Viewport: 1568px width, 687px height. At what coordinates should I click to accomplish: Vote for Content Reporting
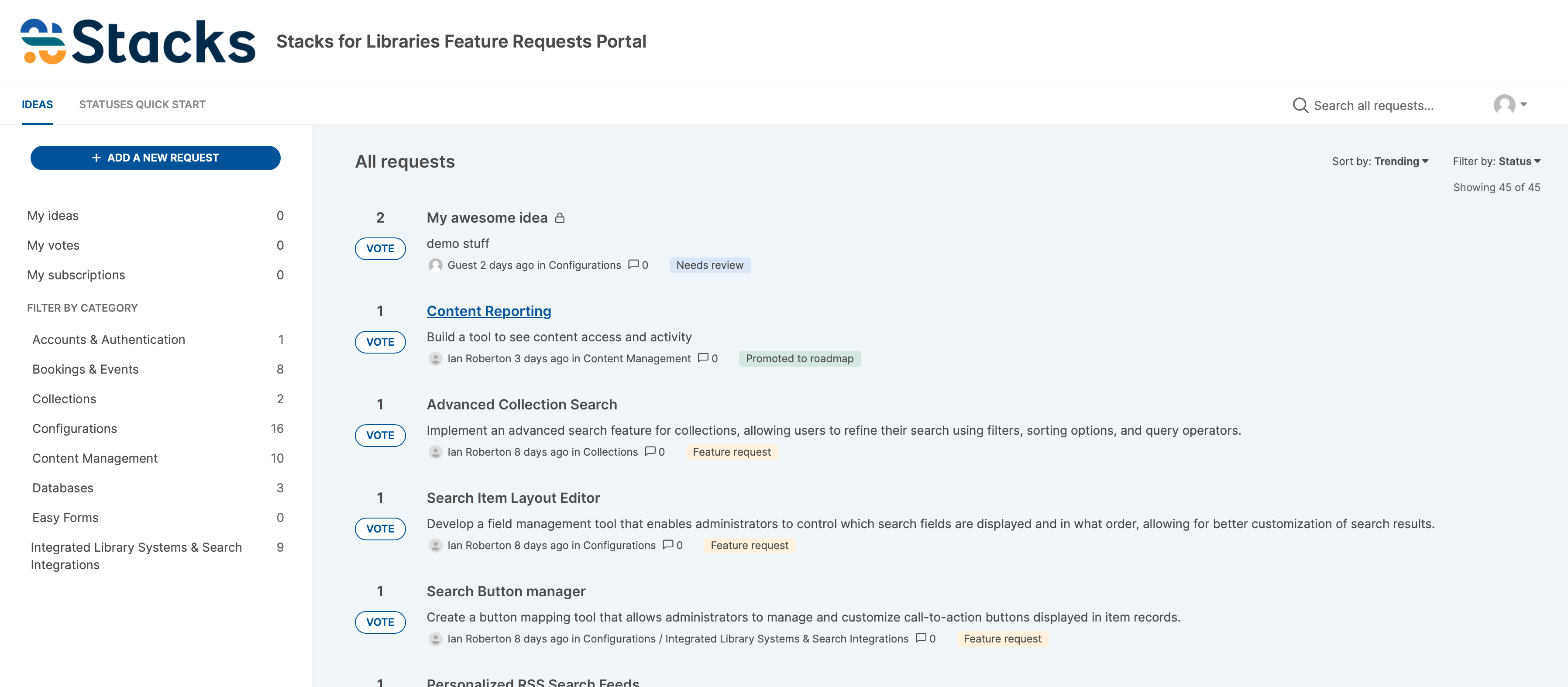(380, 342)
